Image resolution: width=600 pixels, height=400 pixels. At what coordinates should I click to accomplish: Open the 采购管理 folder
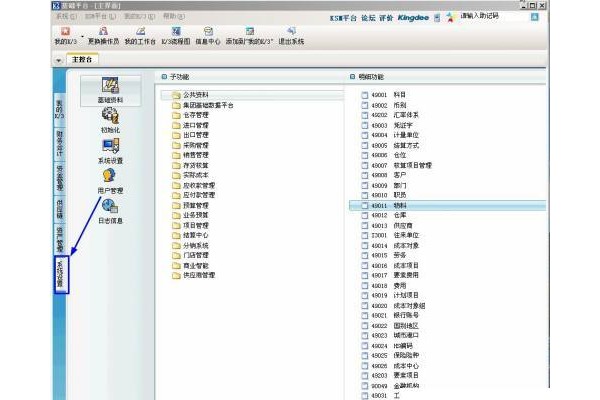click(x=190, y=145)
